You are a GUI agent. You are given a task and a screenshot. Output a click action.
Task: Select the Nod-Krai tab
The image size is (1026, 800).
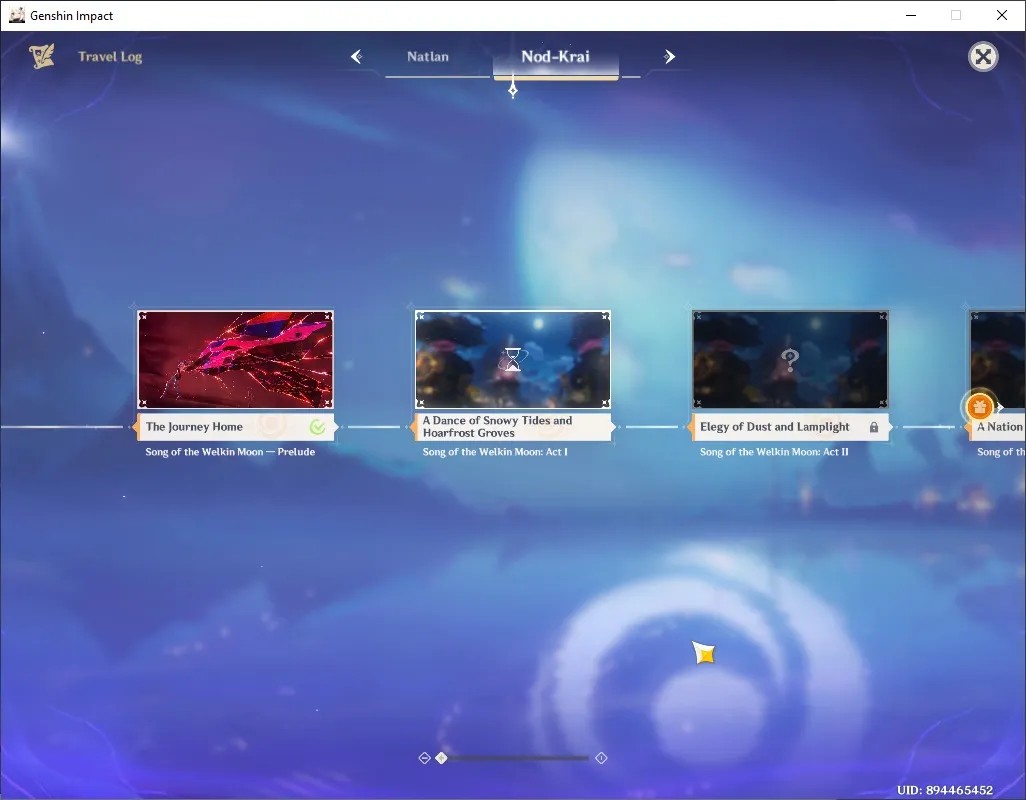[x=555, y=57]
